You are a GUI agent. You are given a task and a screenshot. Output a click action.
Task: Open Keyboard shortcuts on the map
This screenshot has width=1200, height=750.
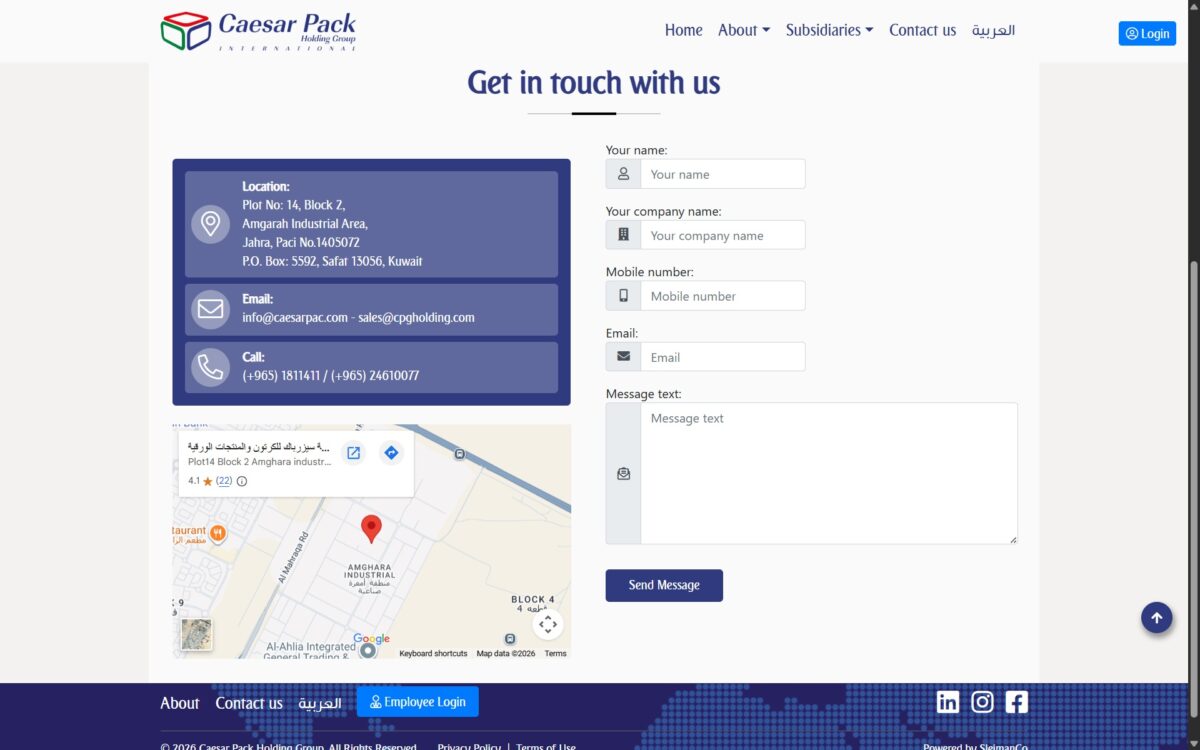pos(433,653)
